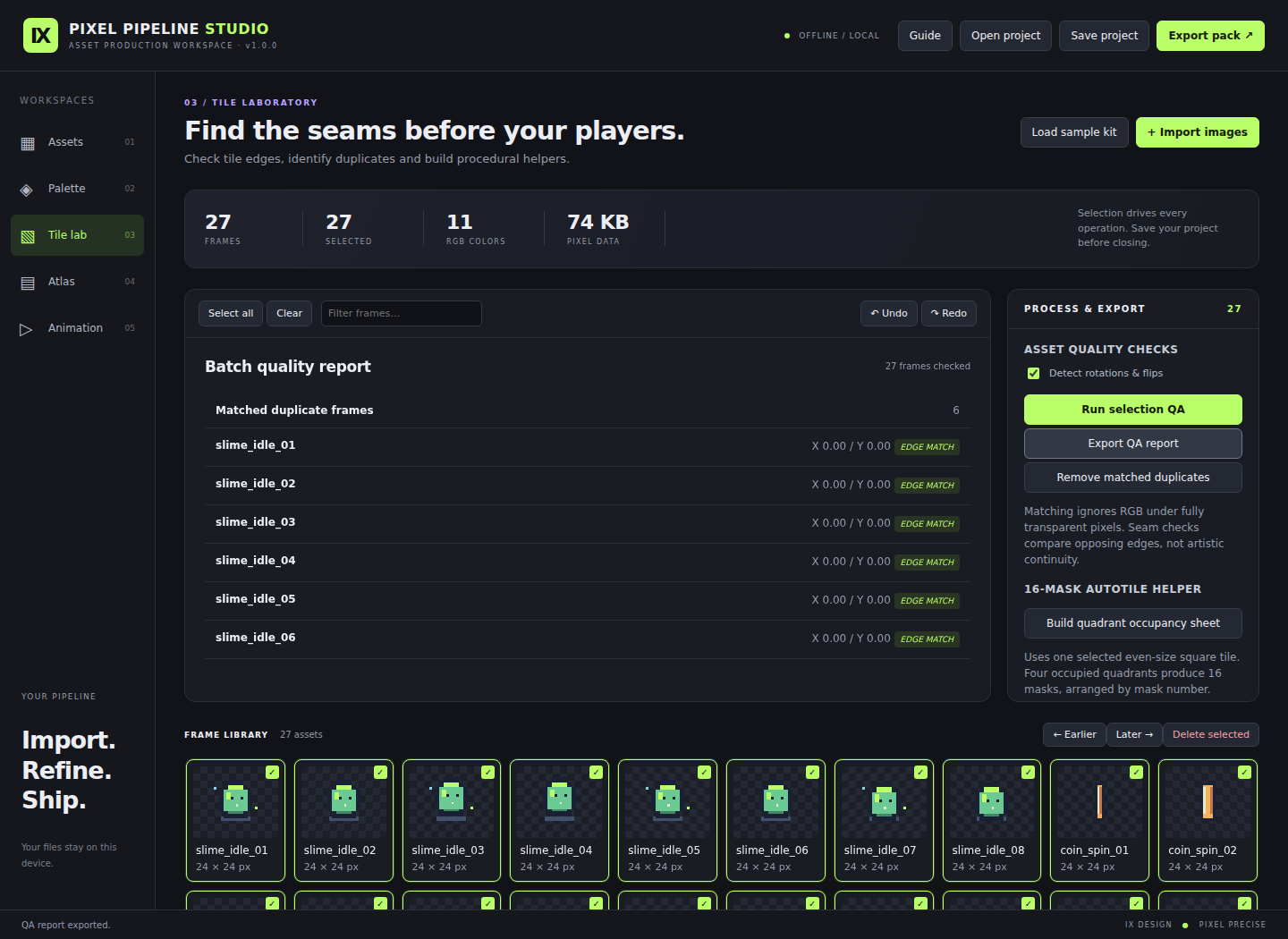
Task: Select the Tile lab workspace
Action: tap(77, 235)
